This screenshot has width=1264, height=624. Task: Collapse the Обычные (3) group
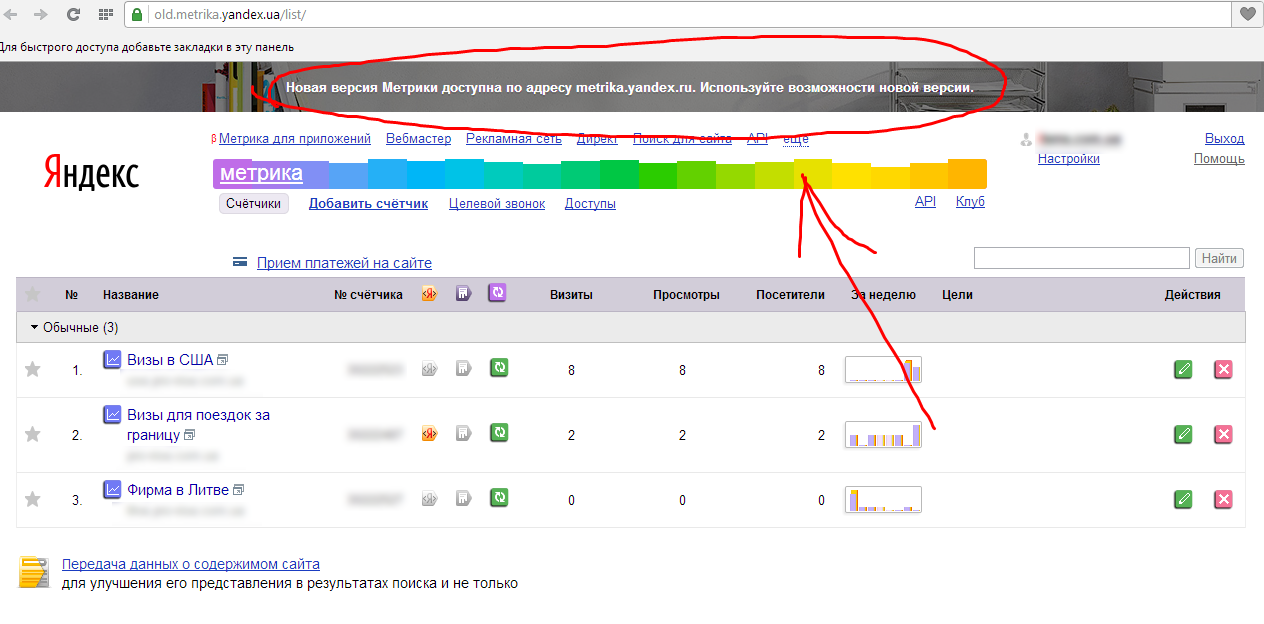[x=75, y=327]
